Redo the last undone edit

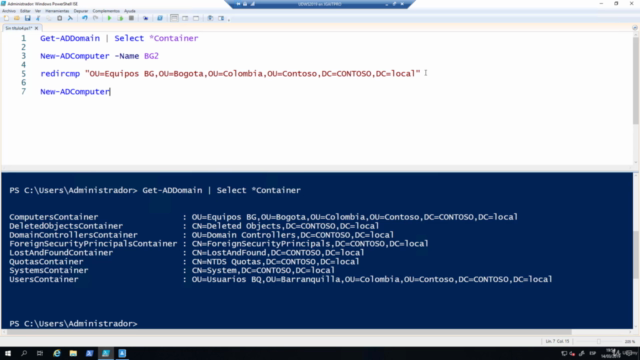tap(96, 18)
